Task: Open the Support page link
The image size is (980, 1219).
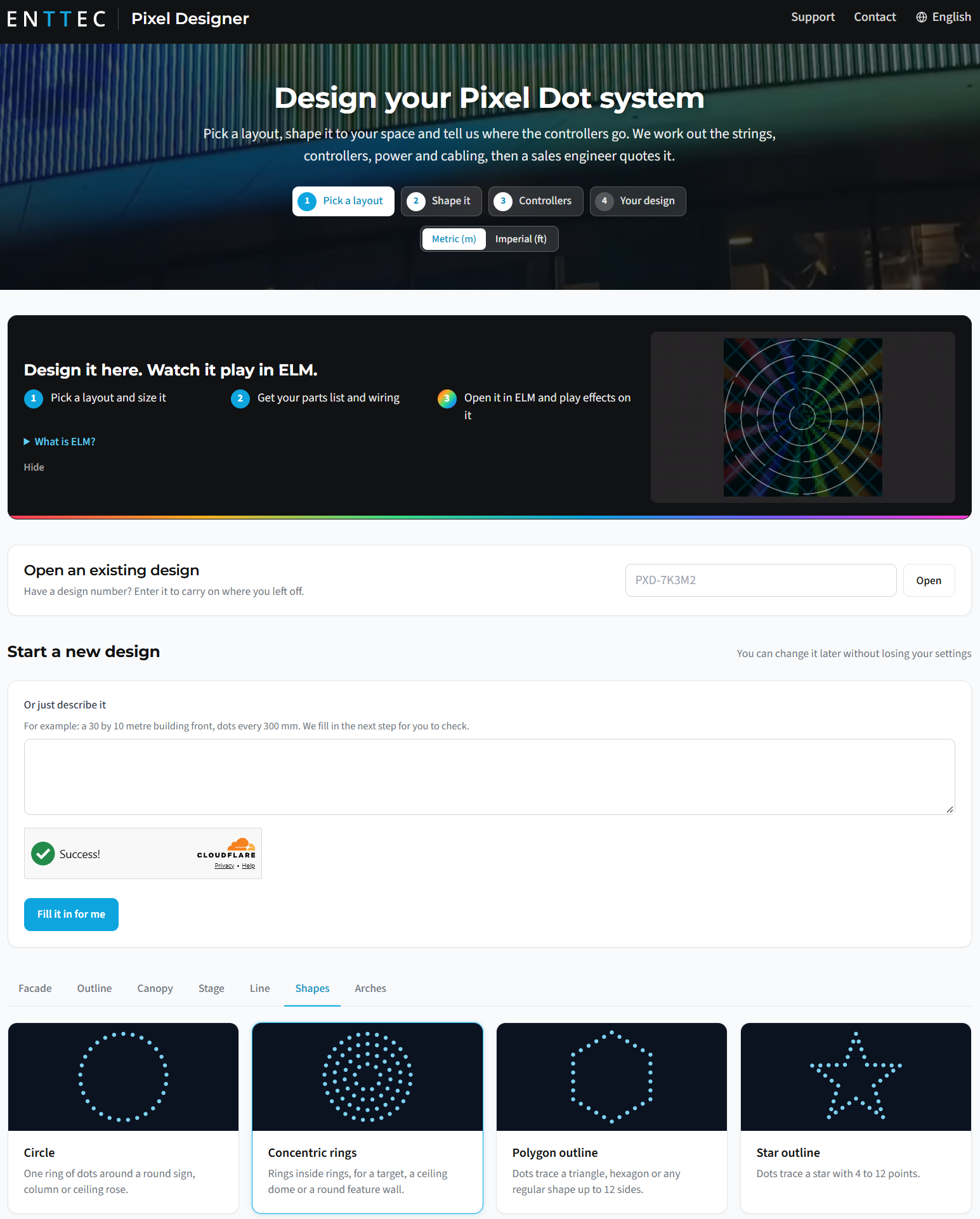Action: (x=813, y=17)
